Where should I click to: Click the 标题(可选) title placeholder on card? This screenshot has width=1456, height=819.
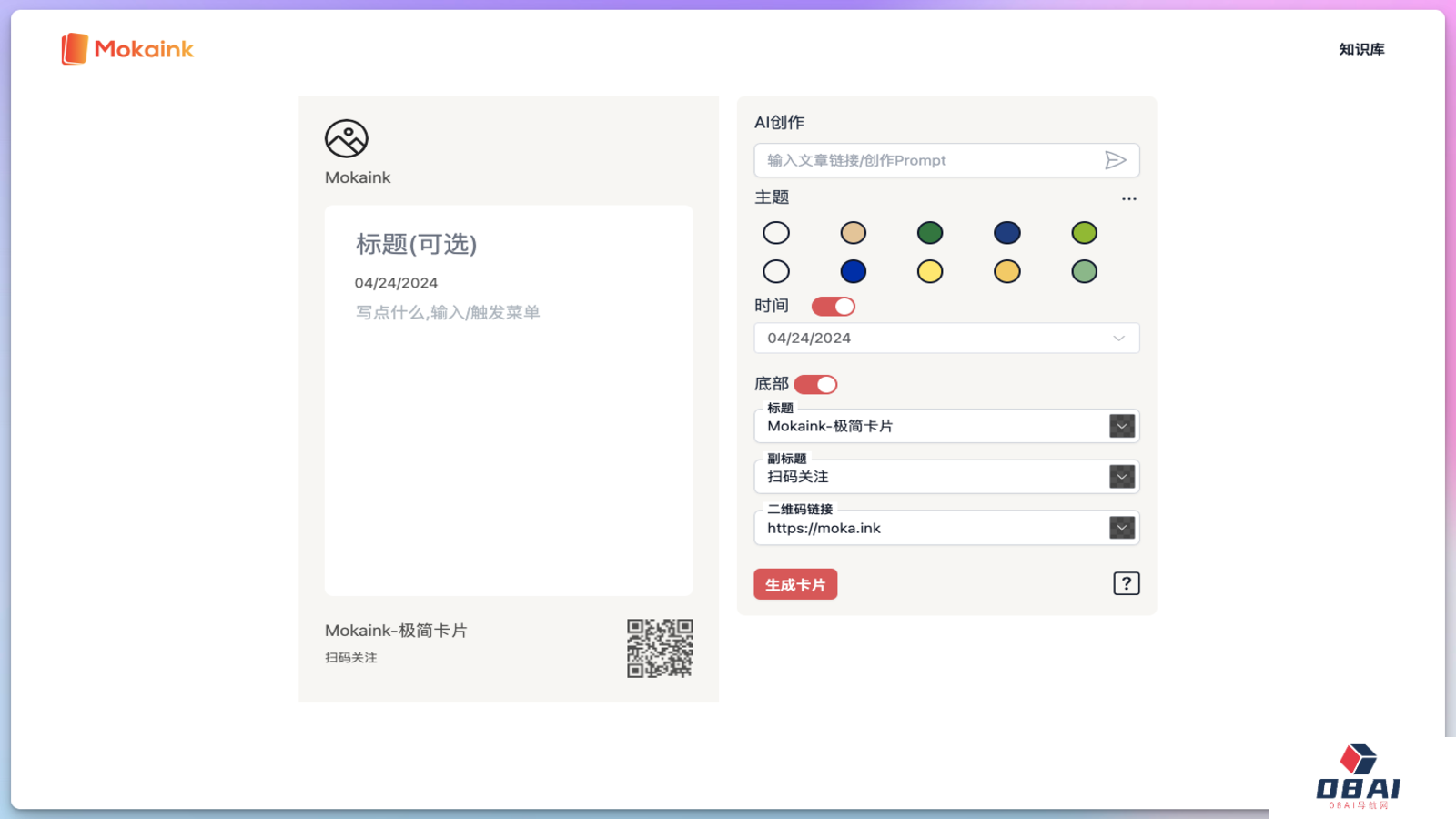pos(416,244)
